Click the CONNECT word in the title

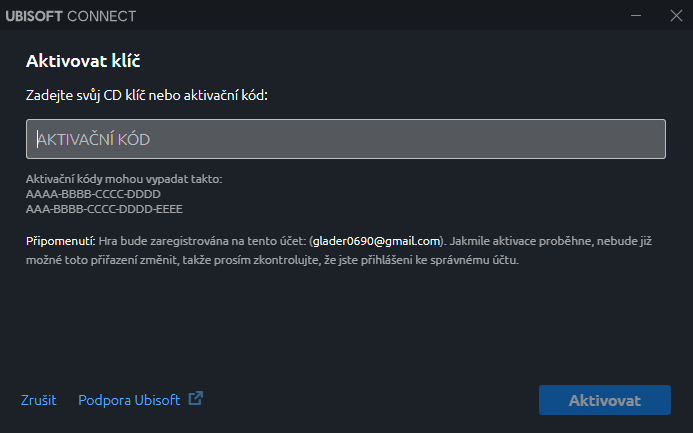[x=102, y=16]
